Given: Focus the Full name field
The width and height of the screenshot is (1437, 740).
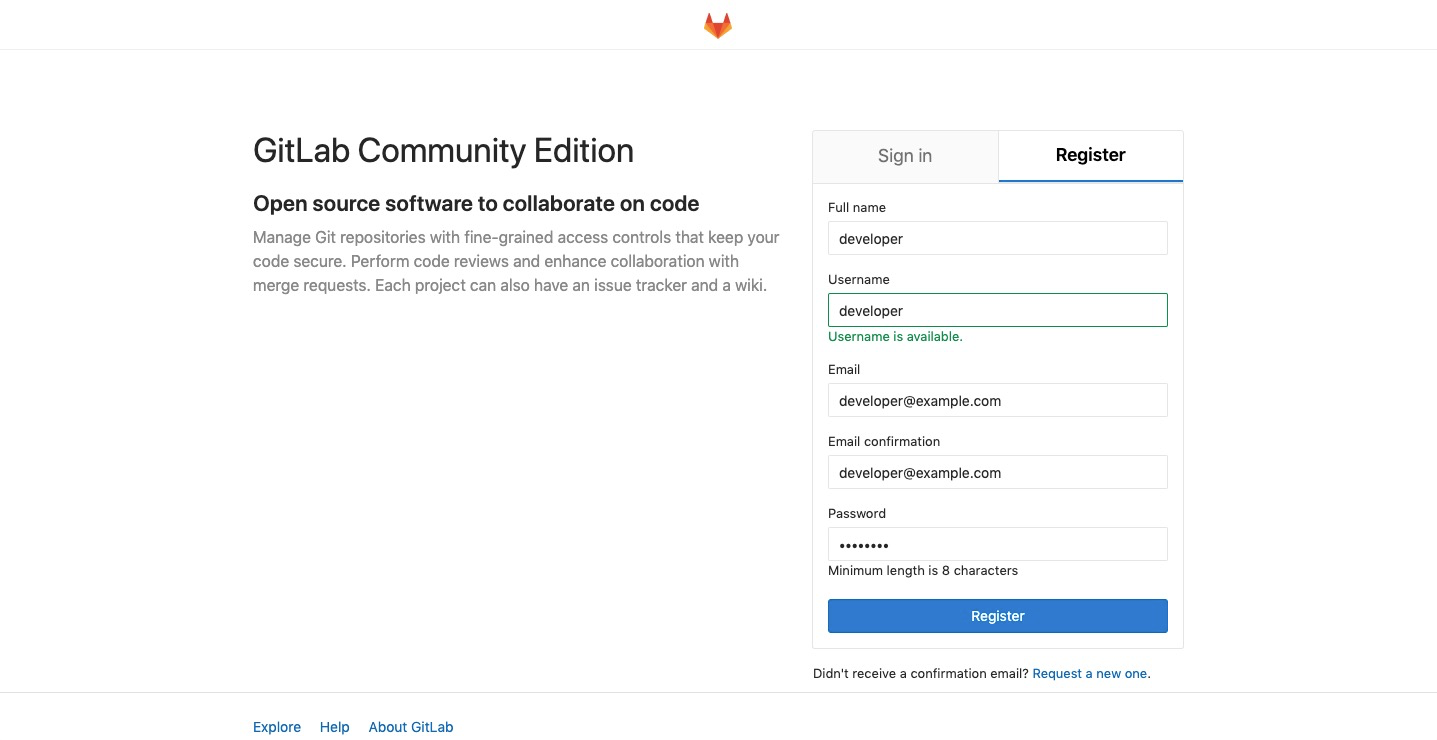Looking at the screenshot, I should click(998, 239).
